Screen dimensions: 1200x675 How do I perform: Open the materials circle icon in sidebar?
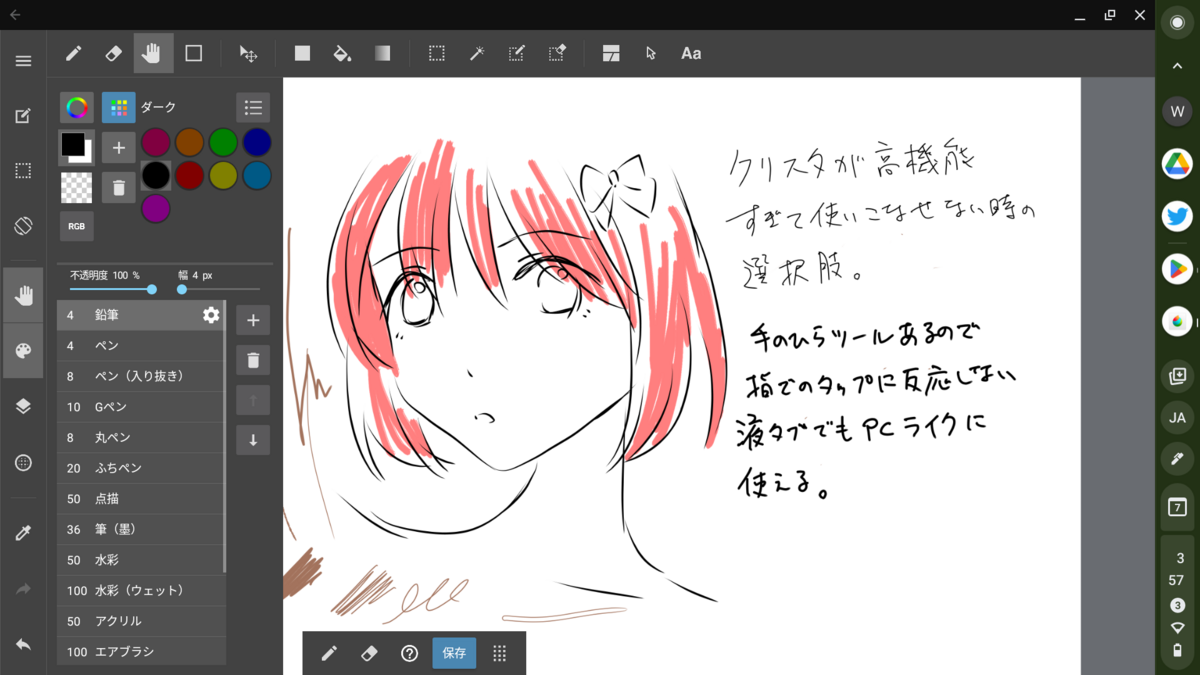click(23, 463)
